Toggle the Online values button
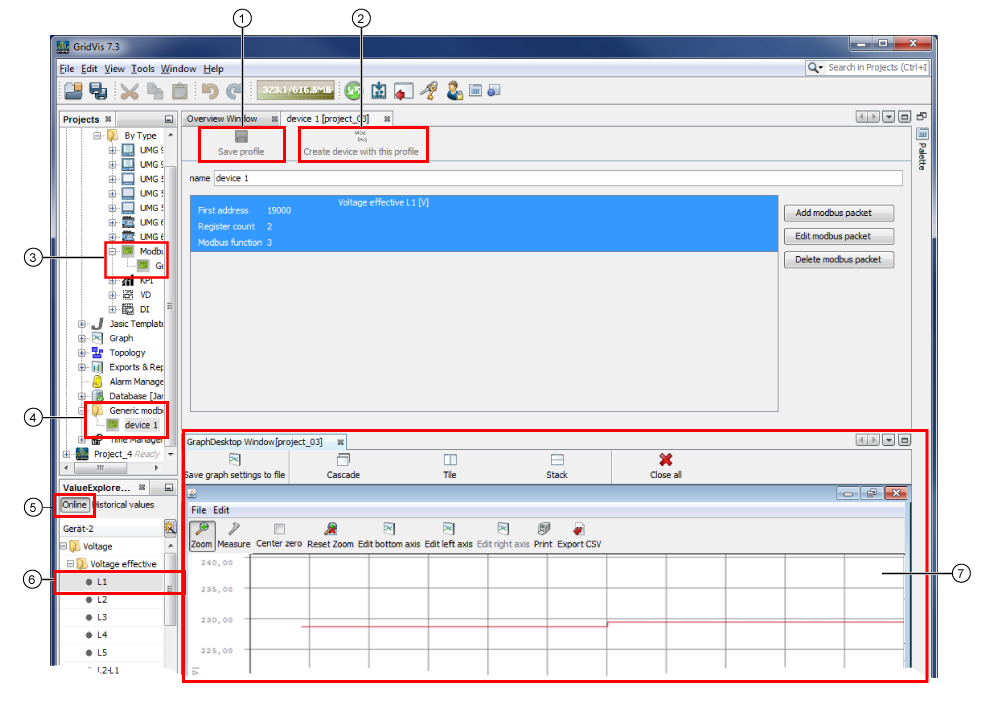 click(75, 504)
